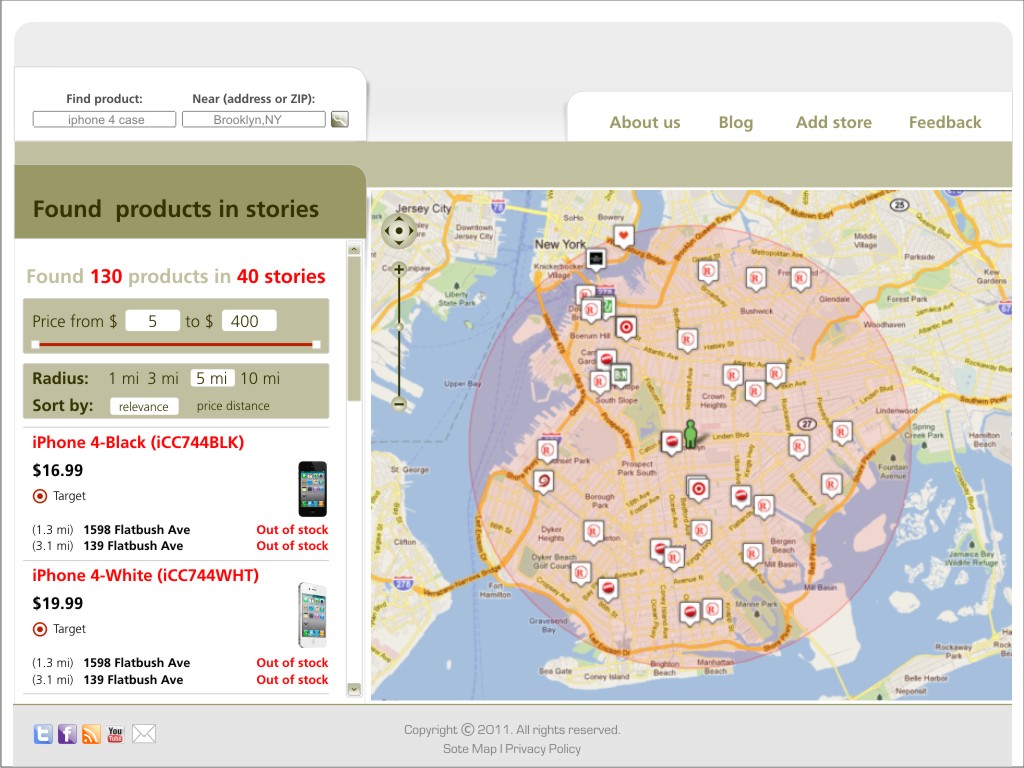Click 139 Flatbush Ave under iPhone 4-White
This screenshot has height=768, width=1024.
[x=133, y=680]
